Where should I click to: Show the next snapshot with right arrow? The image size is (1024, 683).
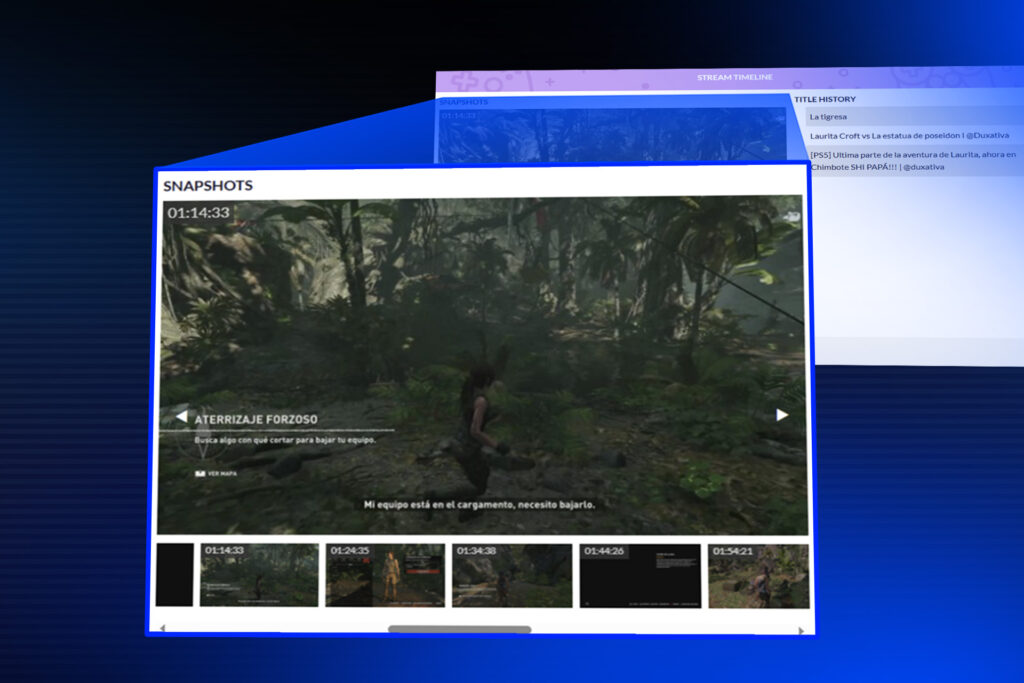(x=782, y=415)
